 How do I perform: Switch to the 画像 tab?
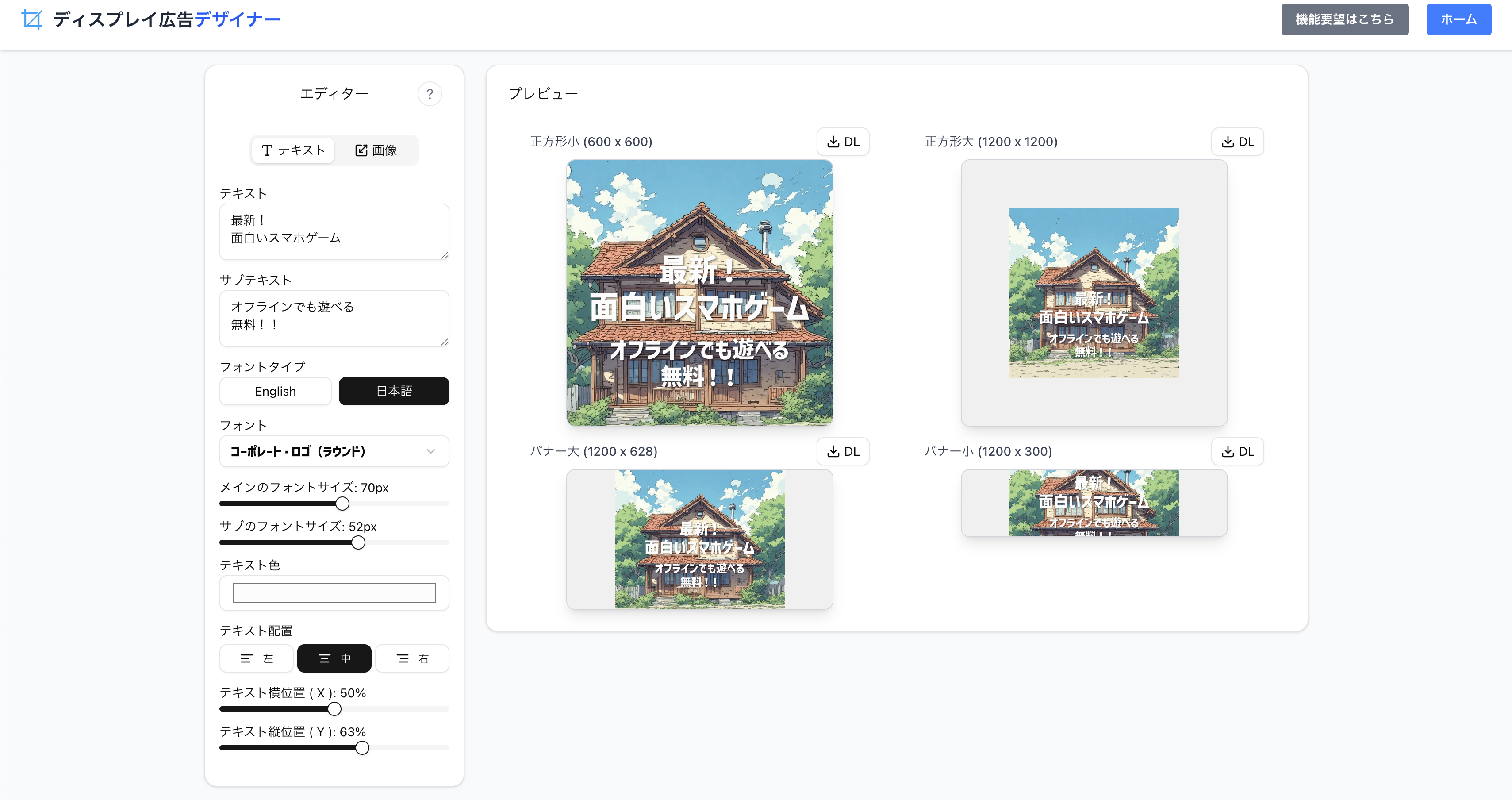click(376, 150)
